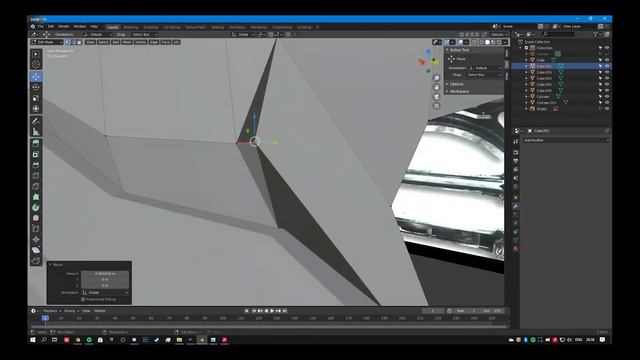Open the File menu
The image size is (640, 360).
[x=40, y=27]
